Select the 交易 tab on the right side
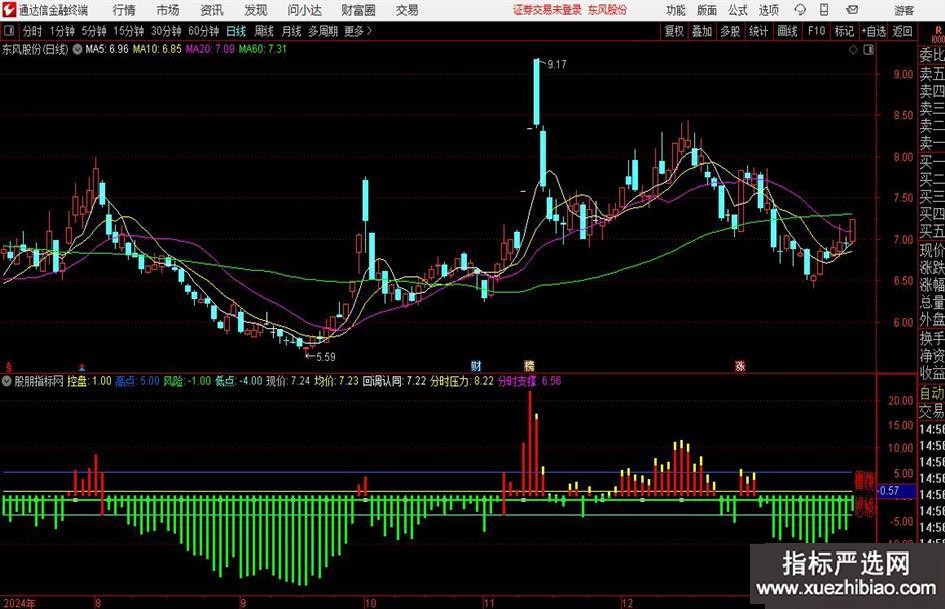This screenshot has width=945, height=609. (x=932, y=411)
